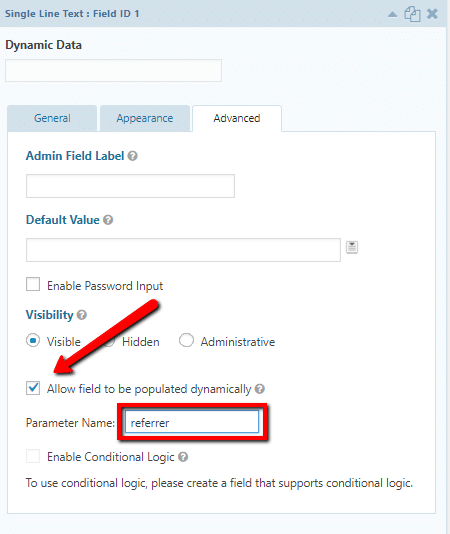The image size is (450, 534).
Task: Open the Advanced tab
Action: pyautogui.click(x=237, y=119)
